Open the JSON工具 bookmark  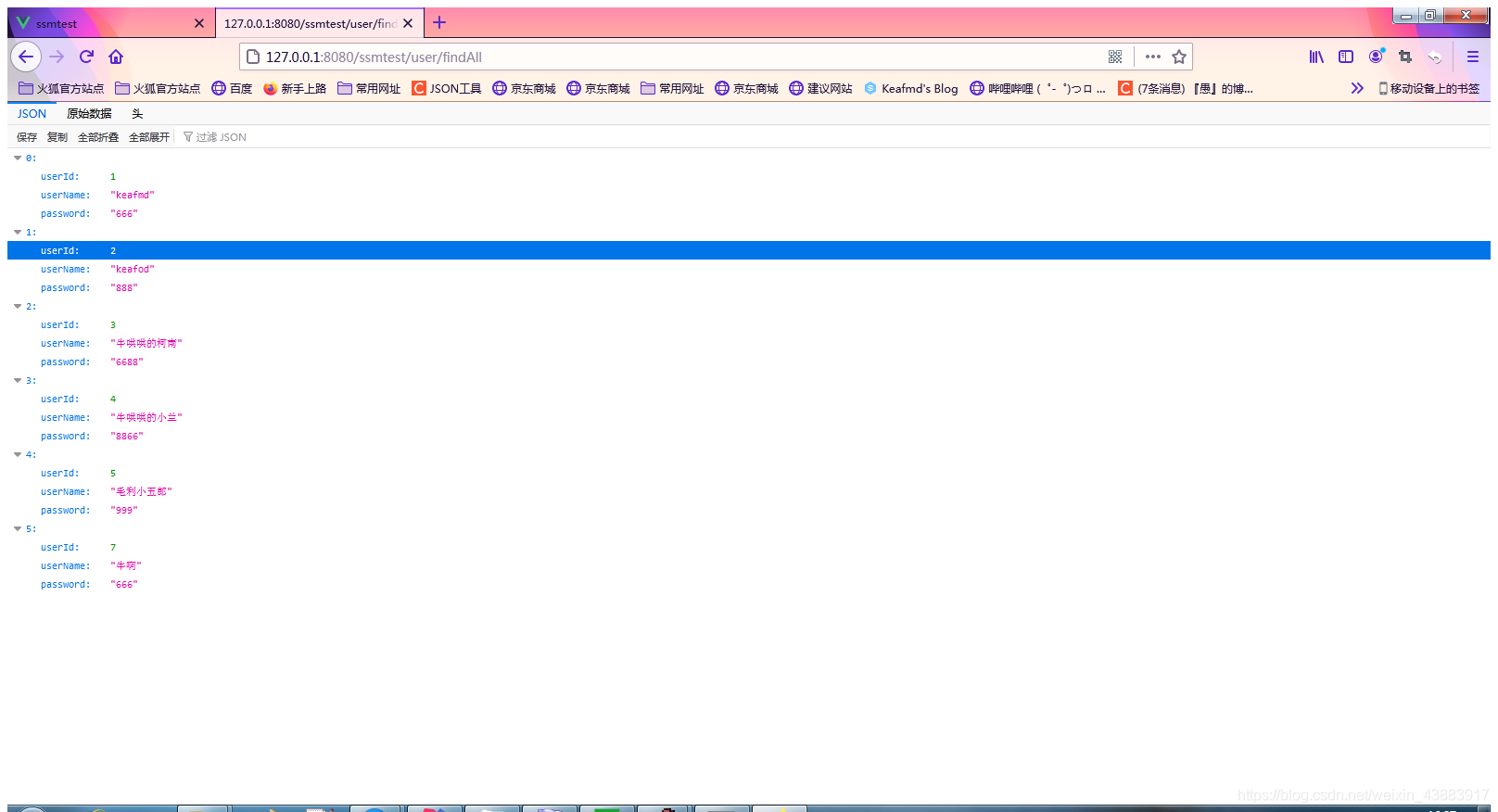coord(447,88)
